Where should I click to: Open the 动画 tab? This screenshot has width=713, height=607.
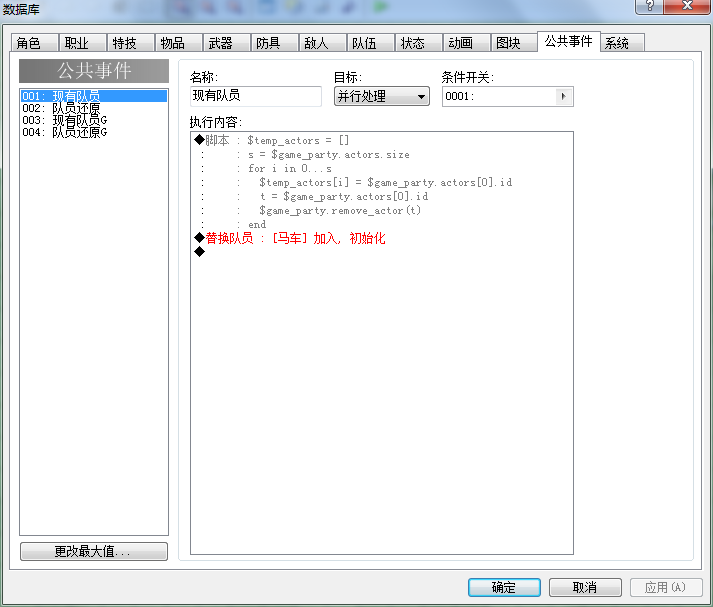point(467,43)
